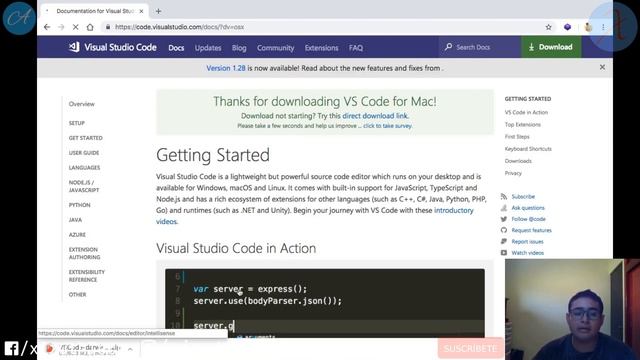Open the downloaded file in downloads shelf
Image resolution: width=640 pixels, height=360 pixels.
(x=84, y=349)
